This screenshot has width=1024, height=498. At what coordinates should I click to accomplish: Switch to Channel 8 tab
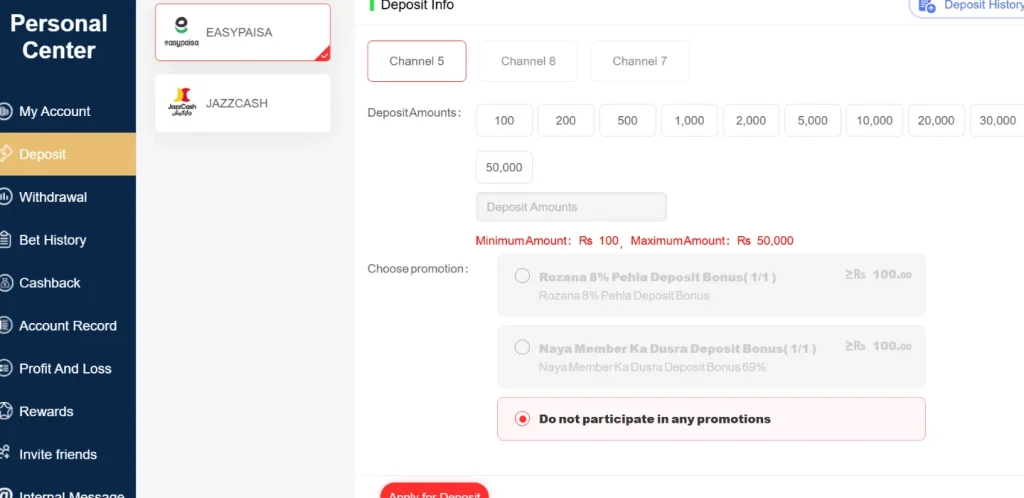coord(528,61)
